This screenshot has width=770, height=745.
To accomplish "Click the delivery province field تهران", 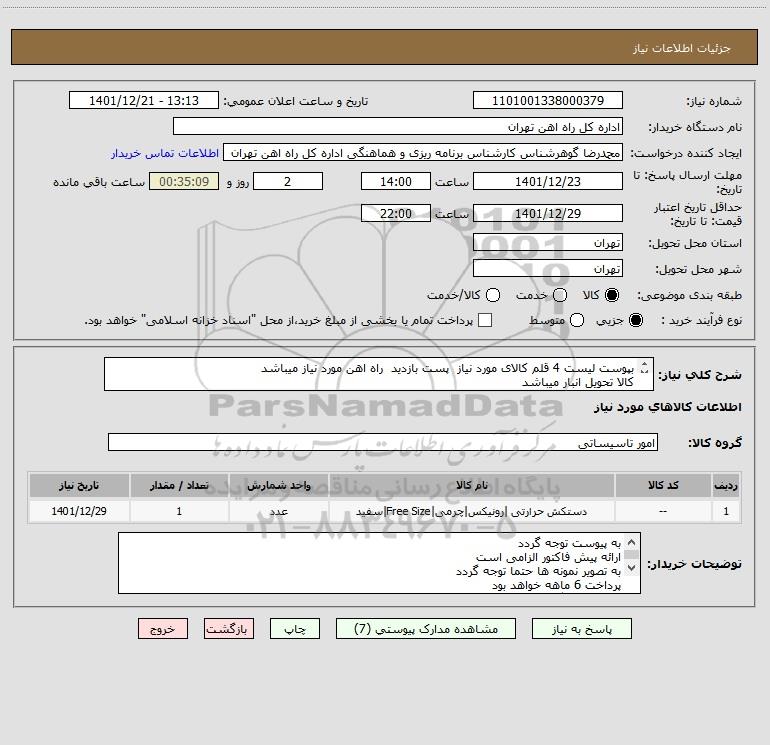I will coord(548,242).
